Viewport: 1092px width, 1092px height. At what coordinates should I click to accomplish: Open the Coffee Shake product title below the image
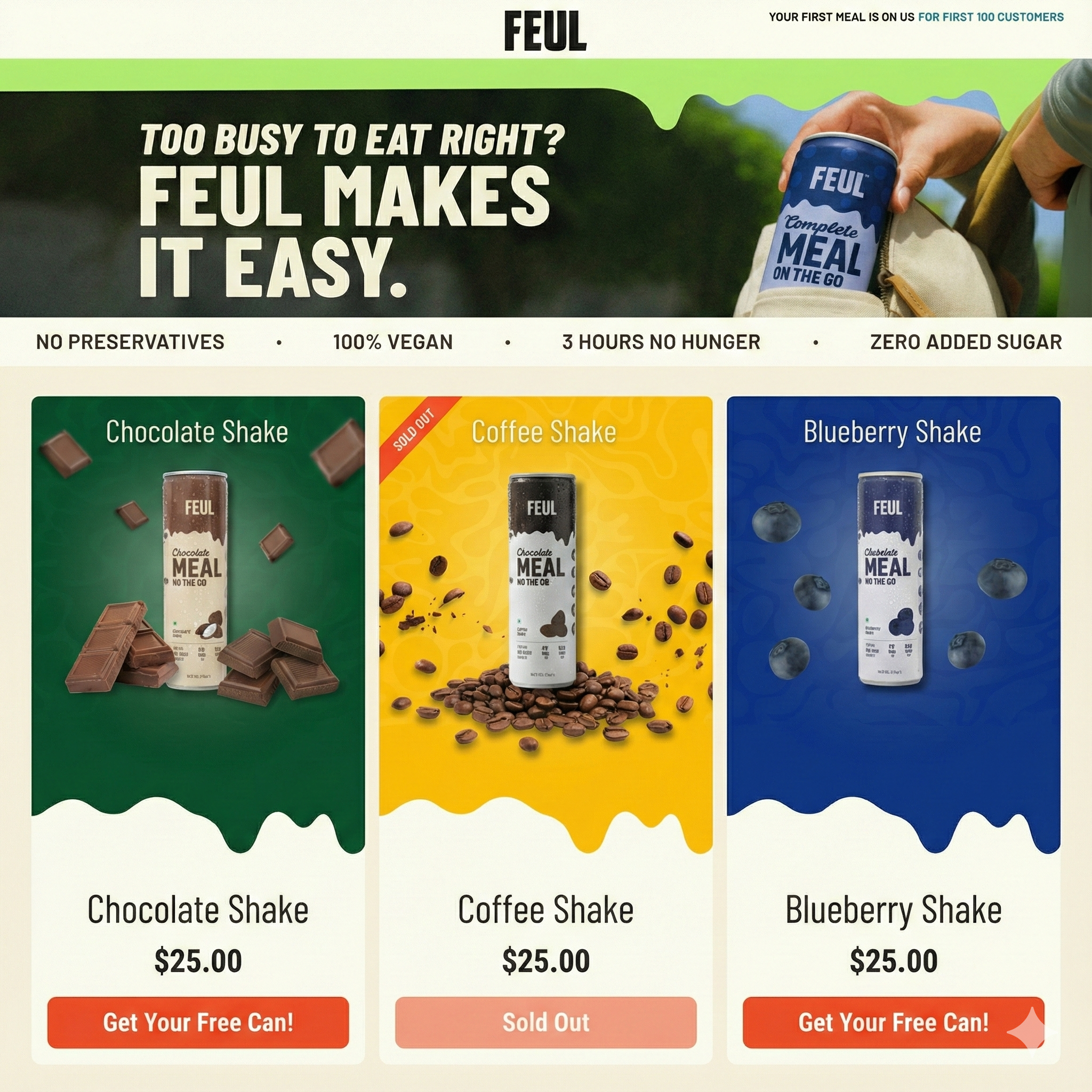(545, 910)
